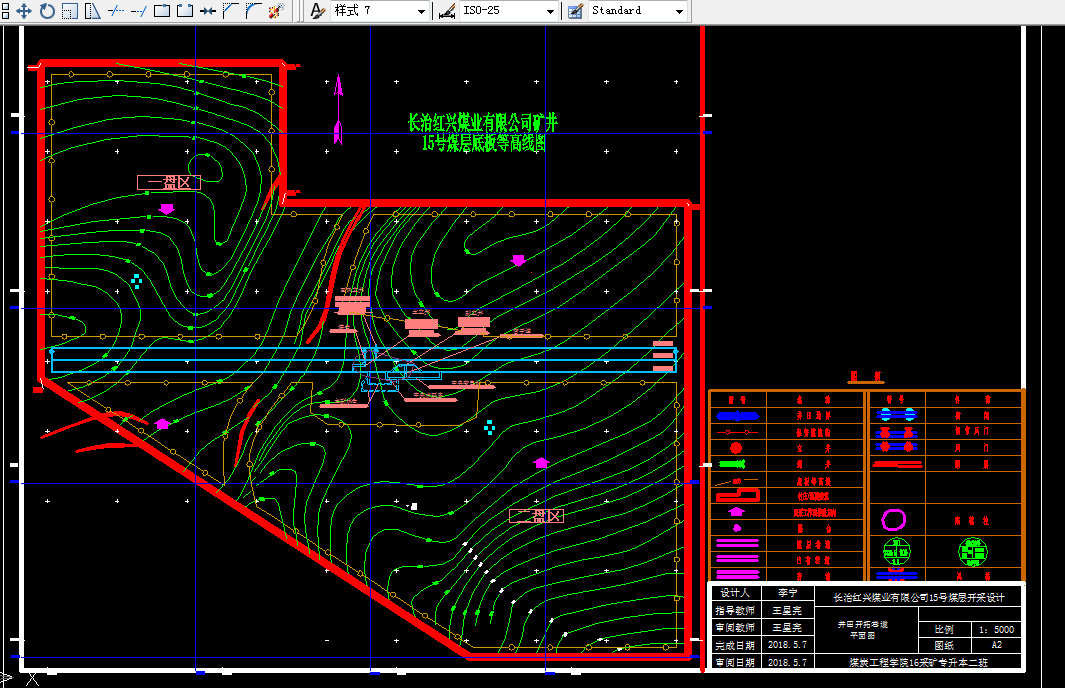Click the 图纸 cell in title block
Viewport: 1065px width, 688px height.
[x=944, y=645]
